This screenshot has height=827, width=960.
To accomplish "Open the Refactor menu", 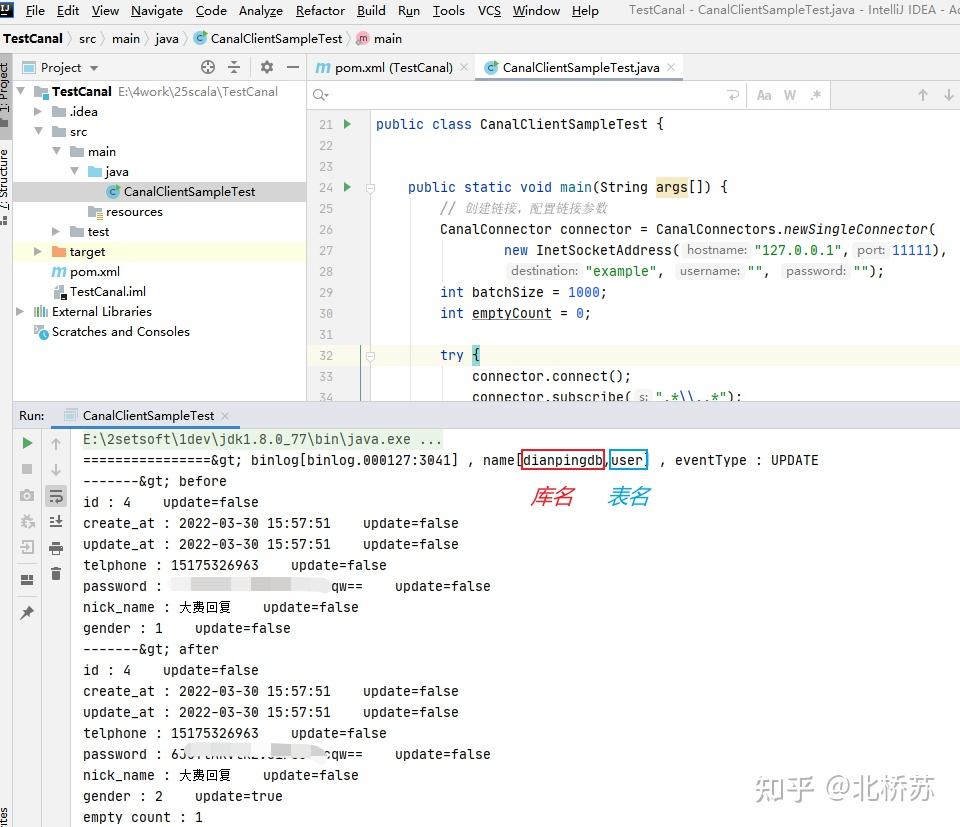I will (320, 11).
